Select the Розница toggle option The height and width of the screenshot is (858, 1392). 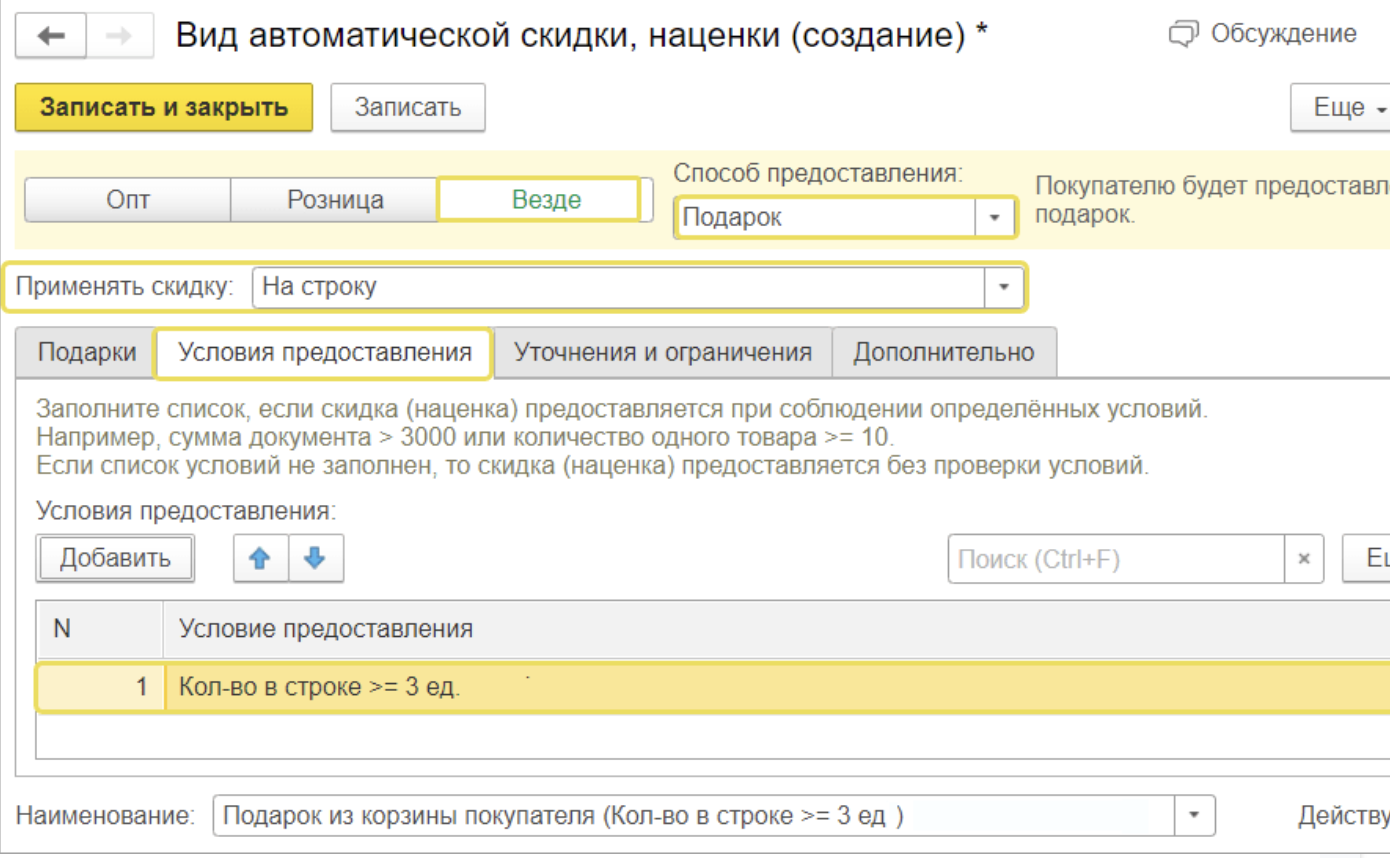coord(335,200)
